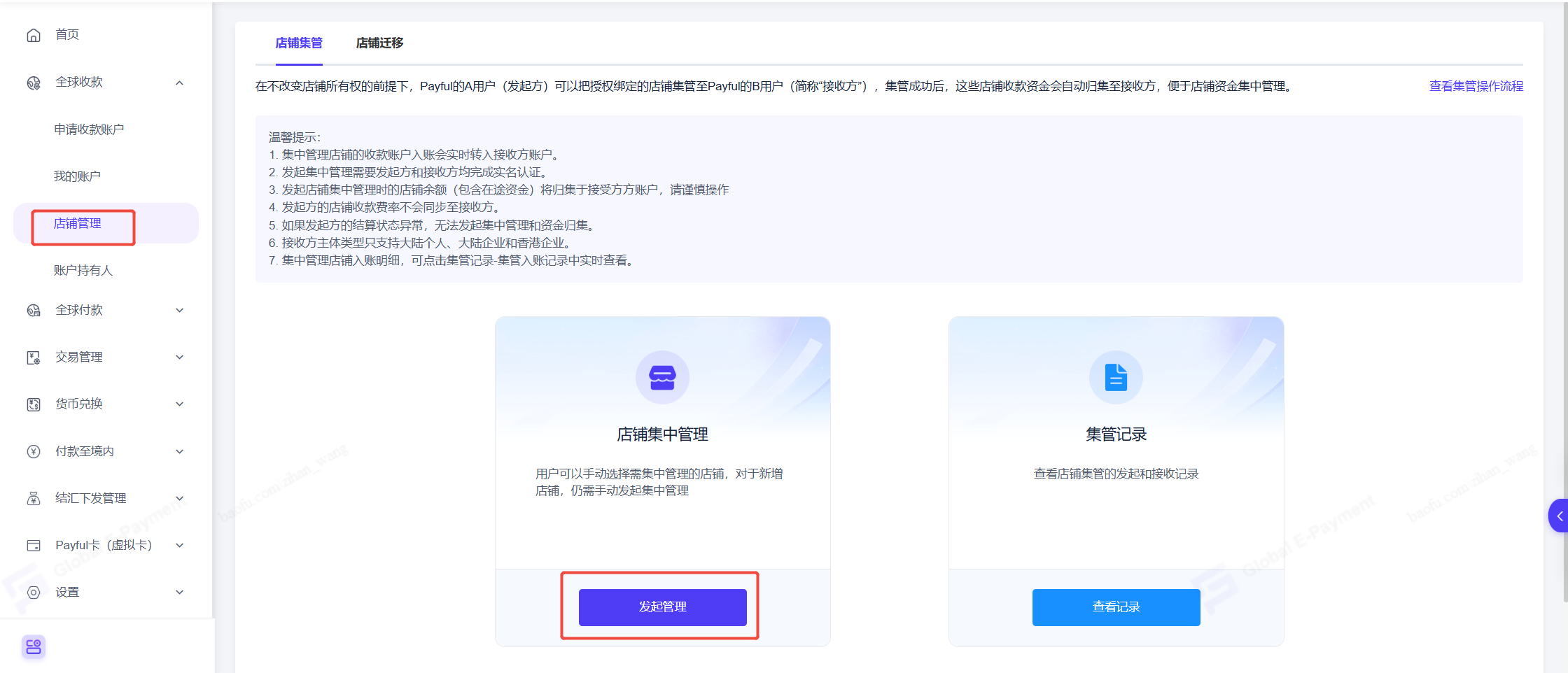Click the yen icon beside 付款至境内
Viewport: 1568px width, 673px height.
click(34, 451)
